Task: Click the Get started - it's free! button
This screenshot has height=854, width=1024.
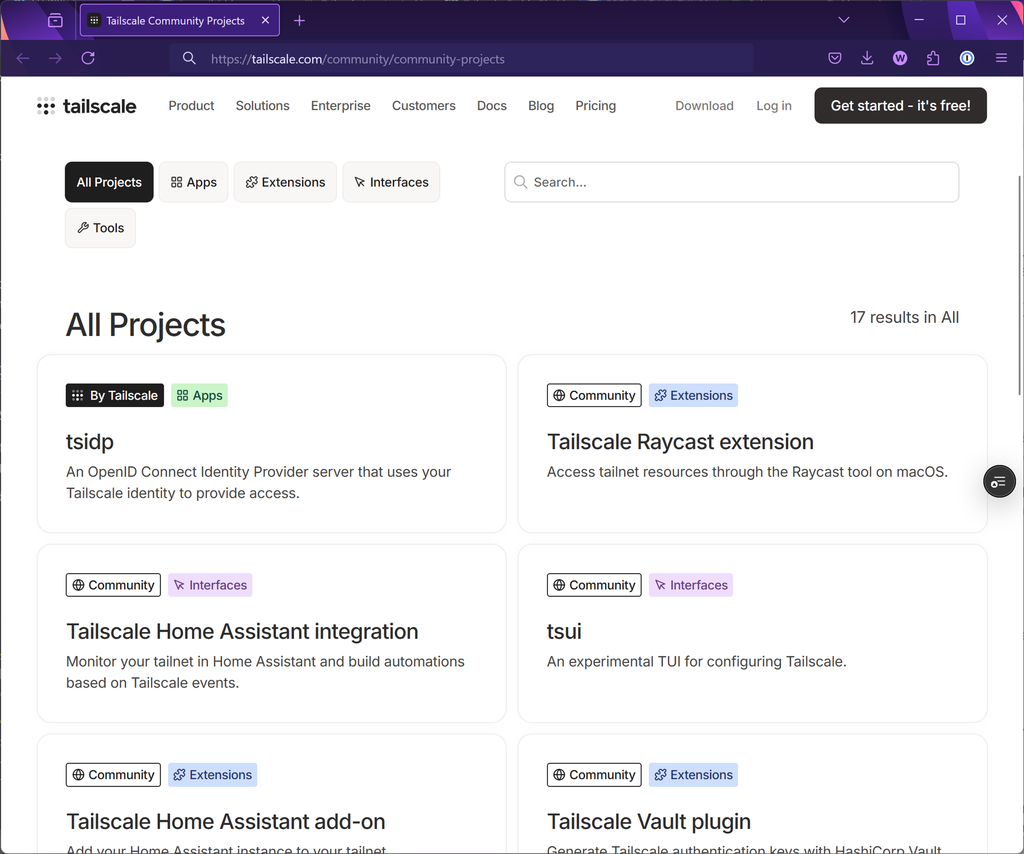Action: tap(901, 106)
